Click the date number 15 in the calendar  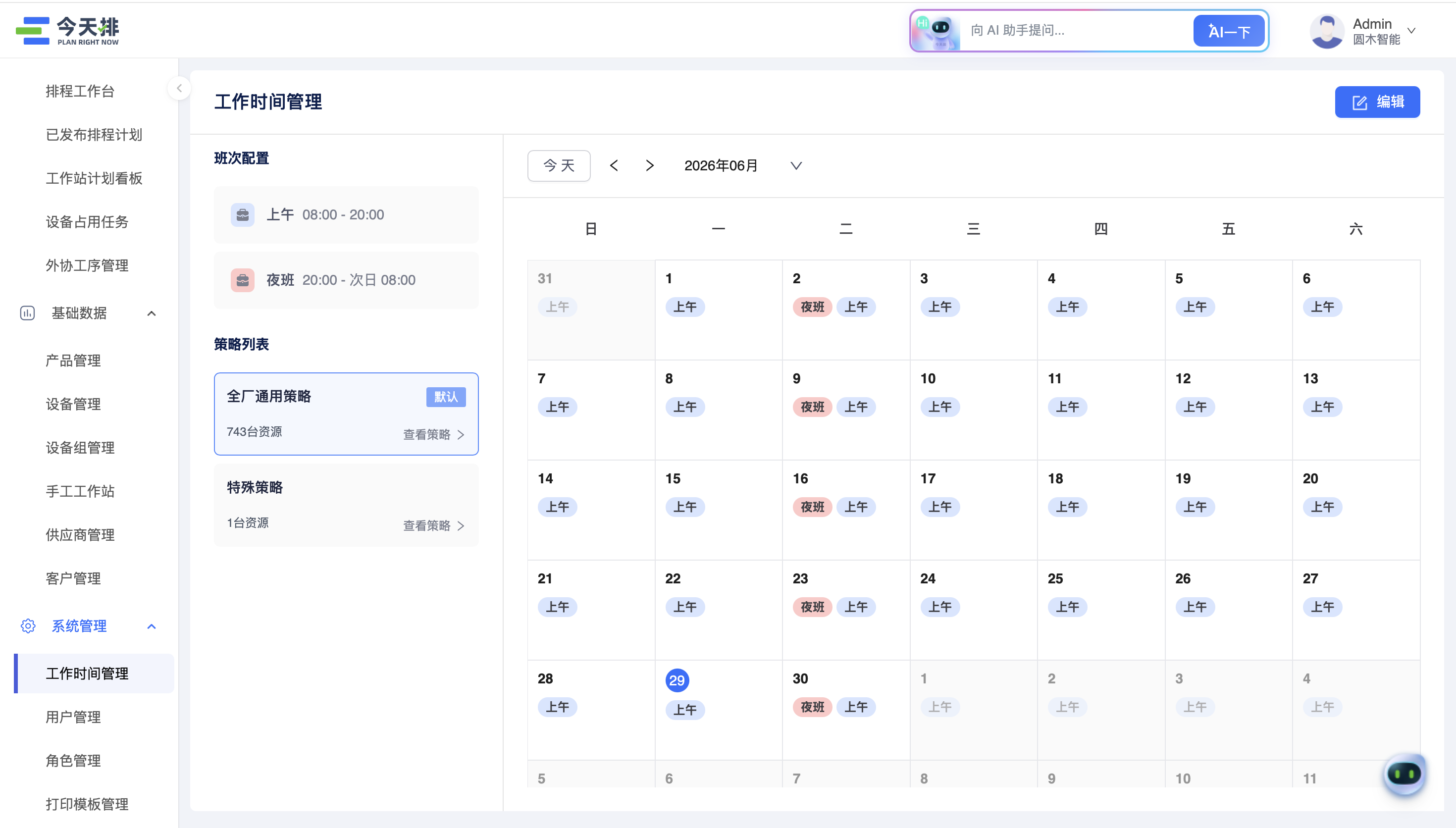(673, 479)
